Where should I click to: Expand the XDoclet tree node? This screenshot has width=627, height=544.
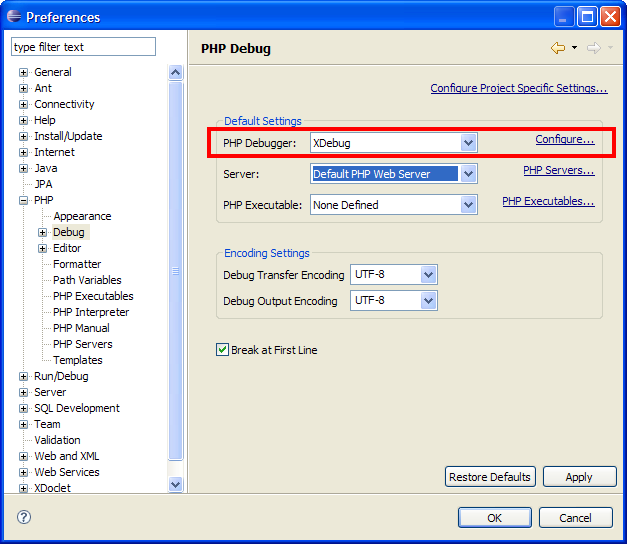click(24, 488)
